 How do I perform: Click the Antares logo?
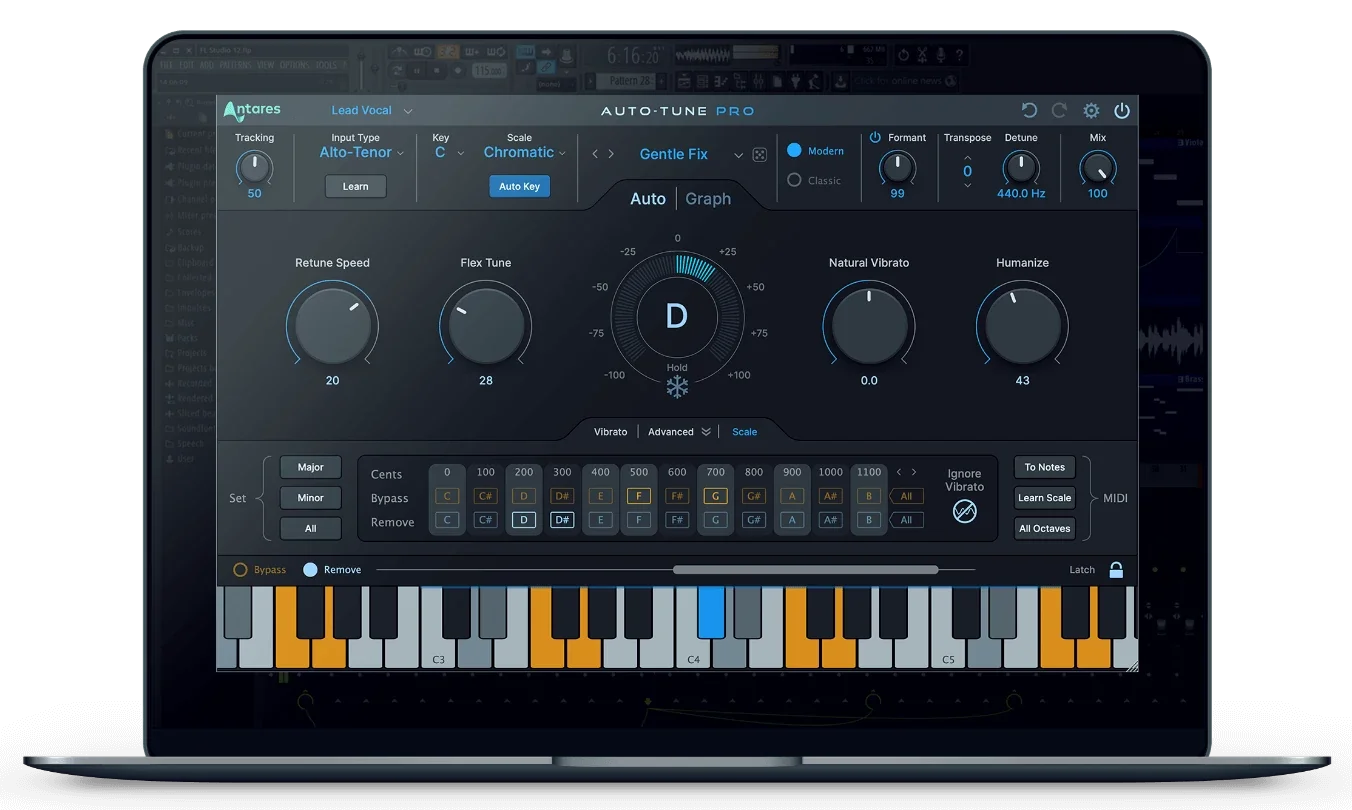[252, 110]
